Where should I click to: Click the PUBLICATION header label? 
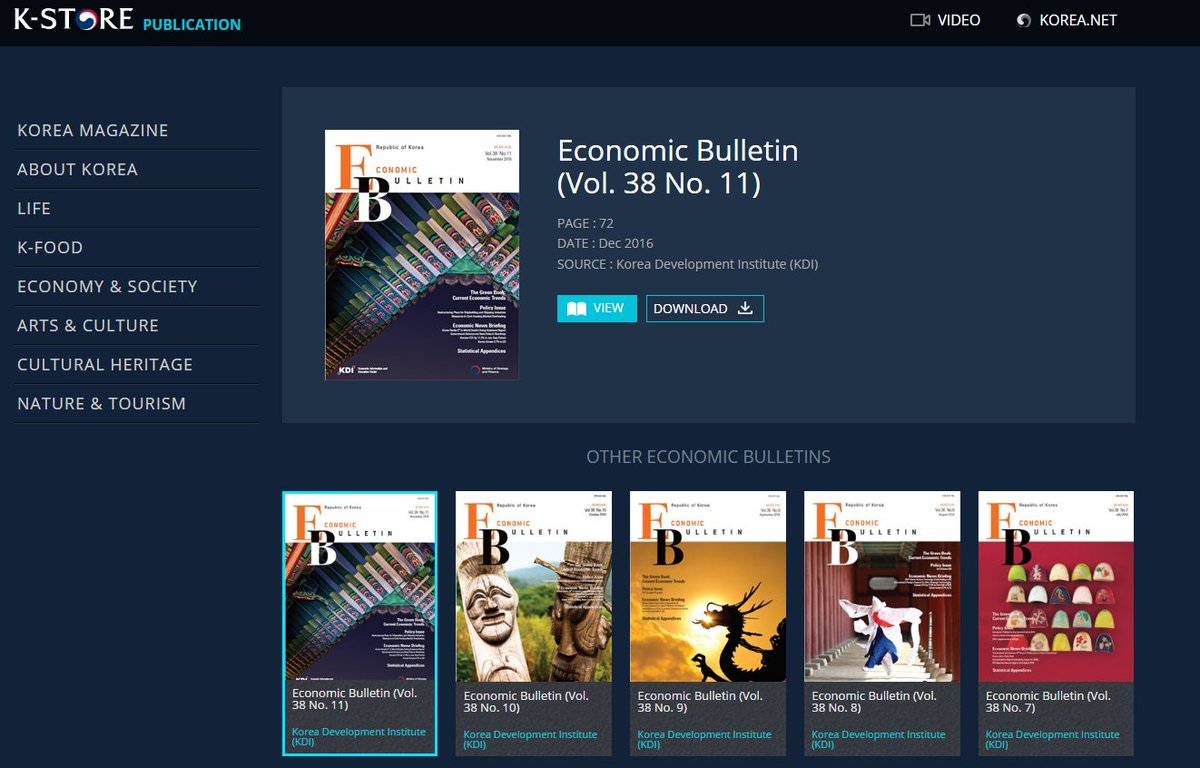192,24
